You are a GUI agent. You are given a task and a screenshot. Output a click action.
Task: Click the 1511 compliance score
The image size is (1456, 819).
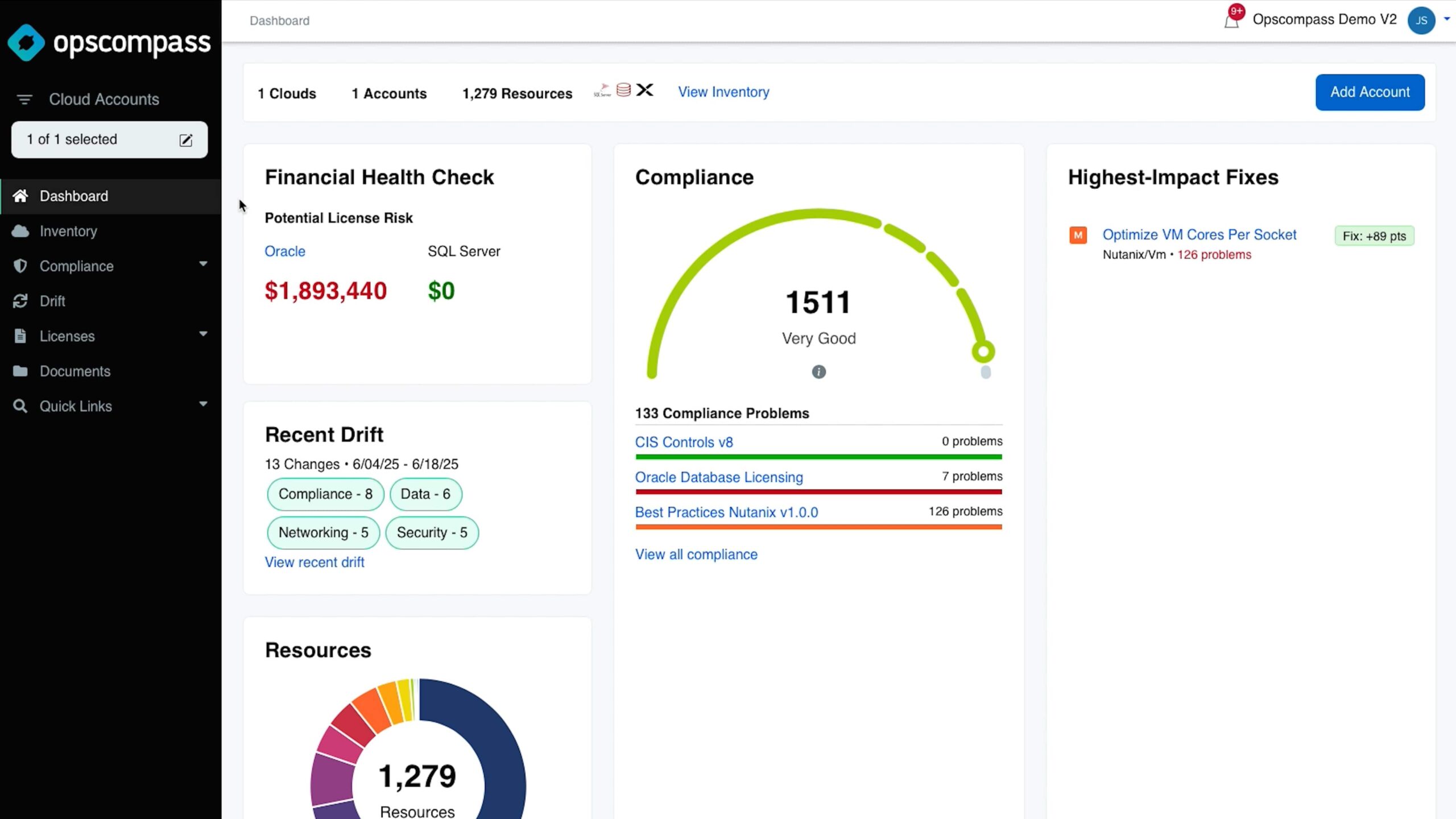(x=818, y=302)
